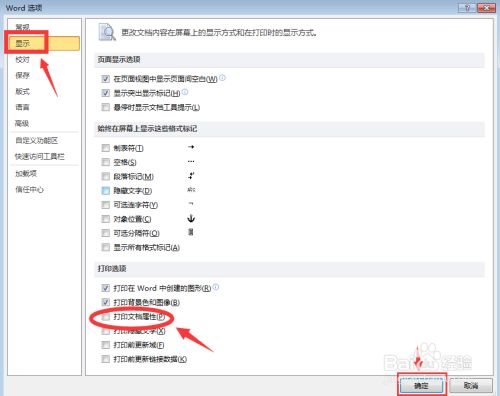500x396 pixels.
Task: Open 快速访问工具栏 settings
Action: [40, 156]
